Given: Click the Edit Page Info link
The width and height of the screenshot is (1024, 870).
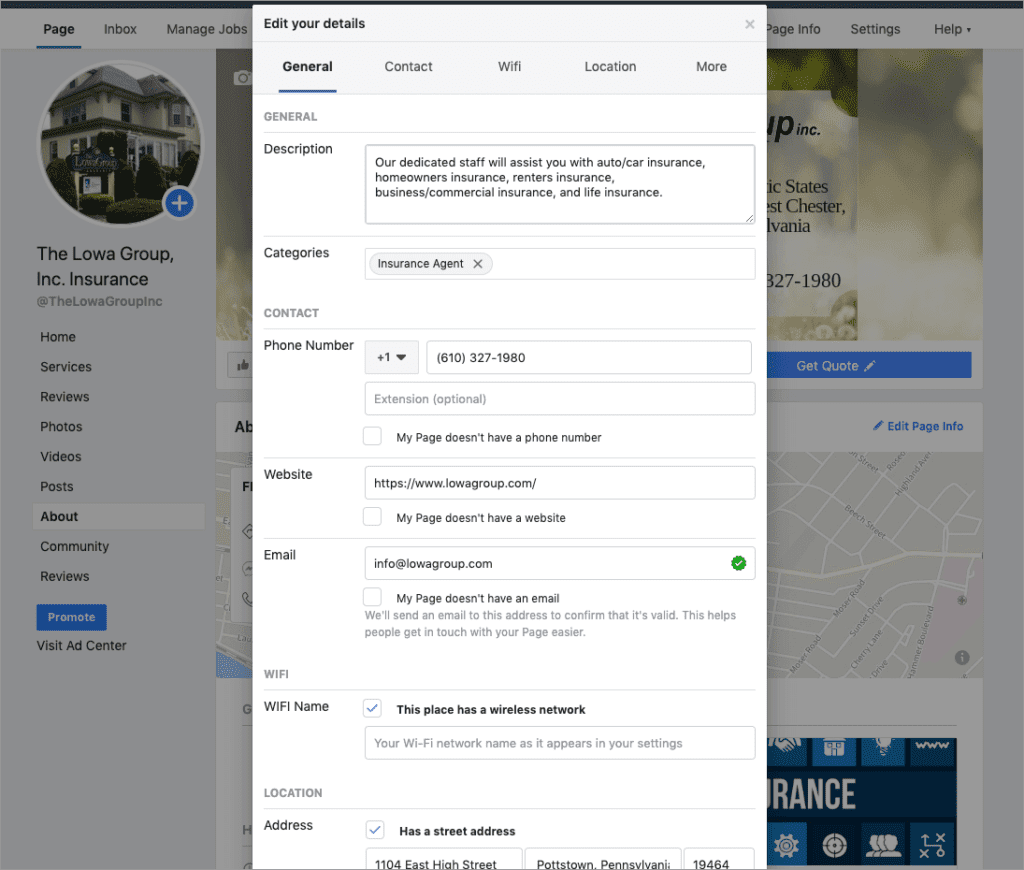Looking at the screenshot, I should click(x=918, y=426).
